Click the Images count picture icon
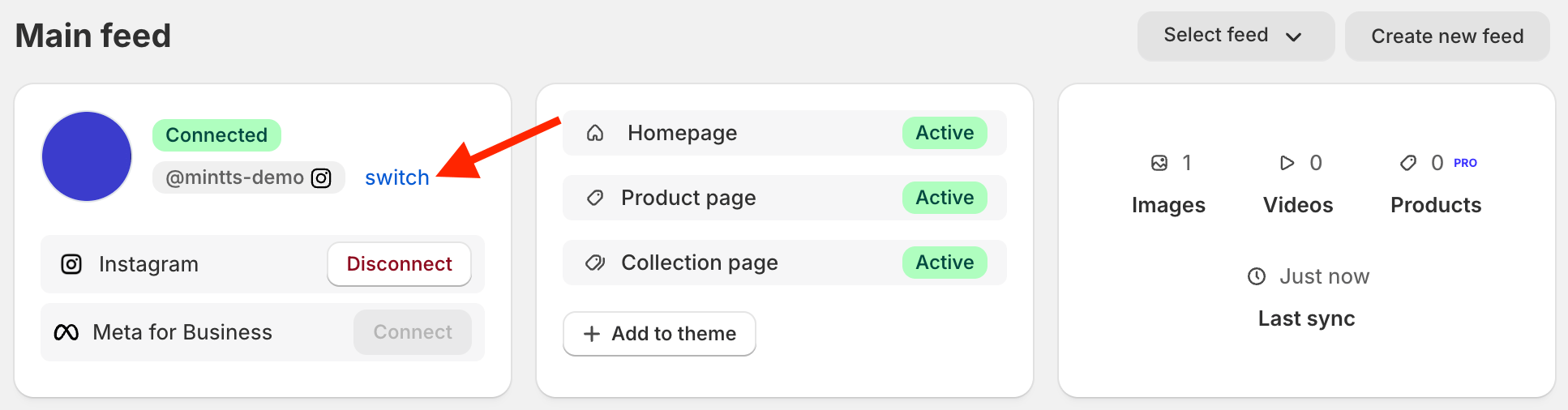This screenshot has height=410, width=1568. pyautogui.click(x=1159, y=163)
